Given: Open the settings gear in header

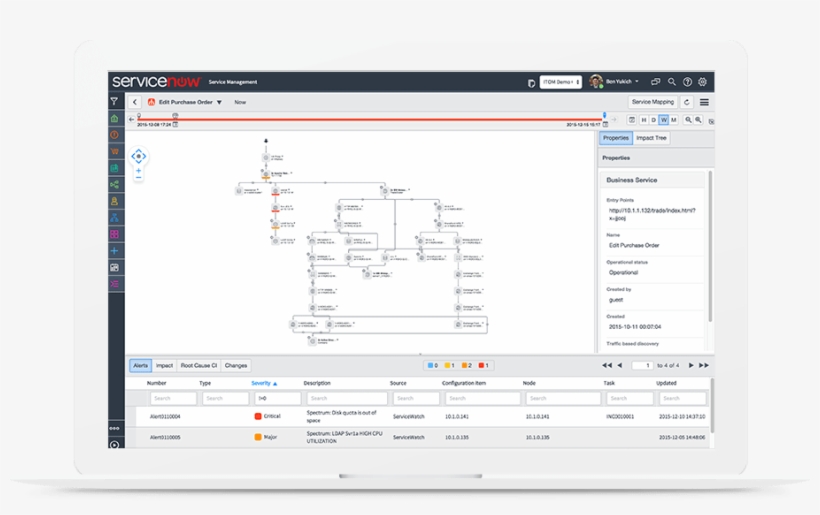Looking at the screenshot, I should (702, 82).
